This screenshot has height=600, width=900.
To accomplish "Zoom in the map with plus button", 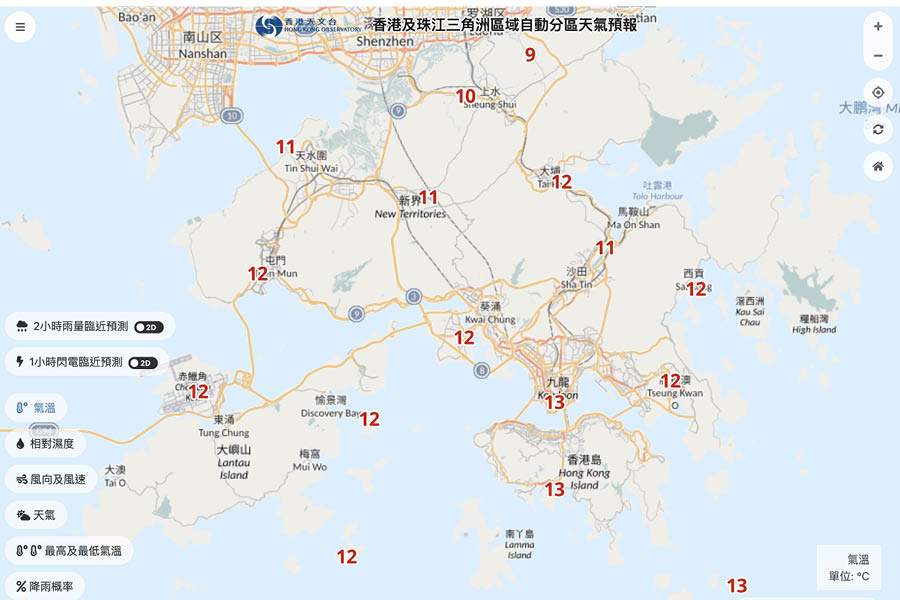I will (x=878, y=27).
